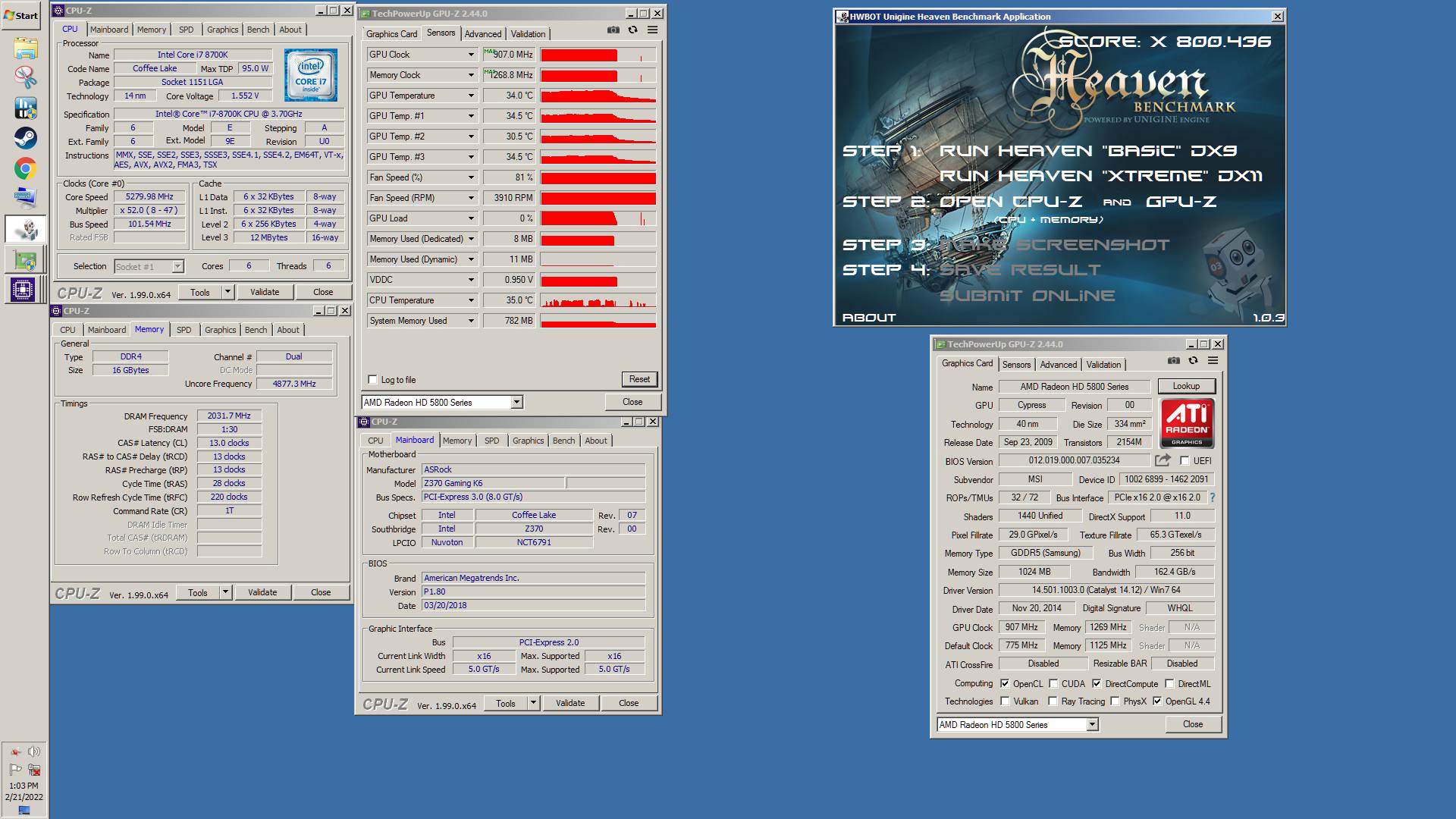Click refresh icon in GPU-Z Graphics Card window
Viewport: 1456px width, 819px height.
(1194, 361)
